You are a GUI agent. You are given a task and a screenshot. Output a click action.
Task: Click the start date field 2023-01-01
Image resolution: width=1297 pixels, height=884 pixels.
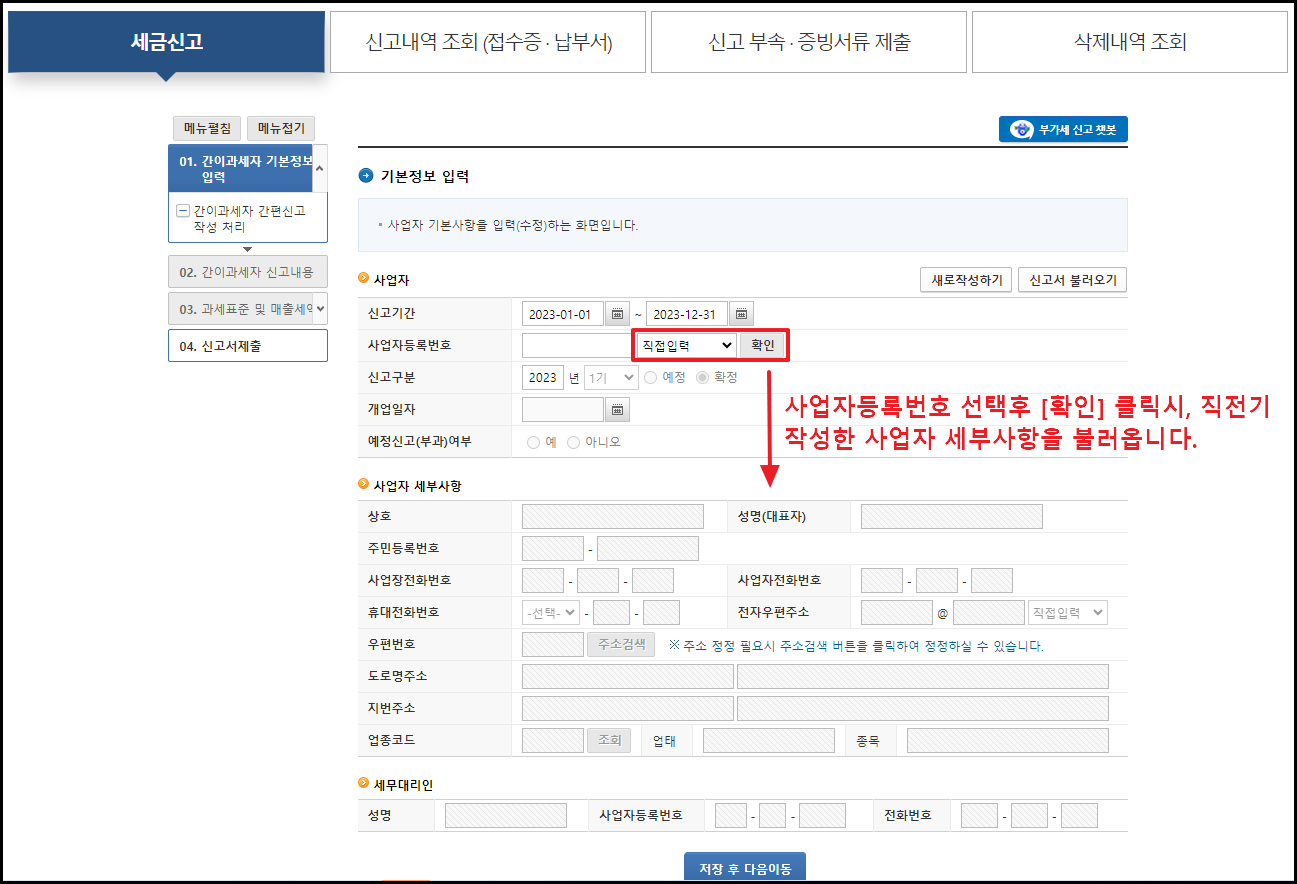click(x=563, y=314)
